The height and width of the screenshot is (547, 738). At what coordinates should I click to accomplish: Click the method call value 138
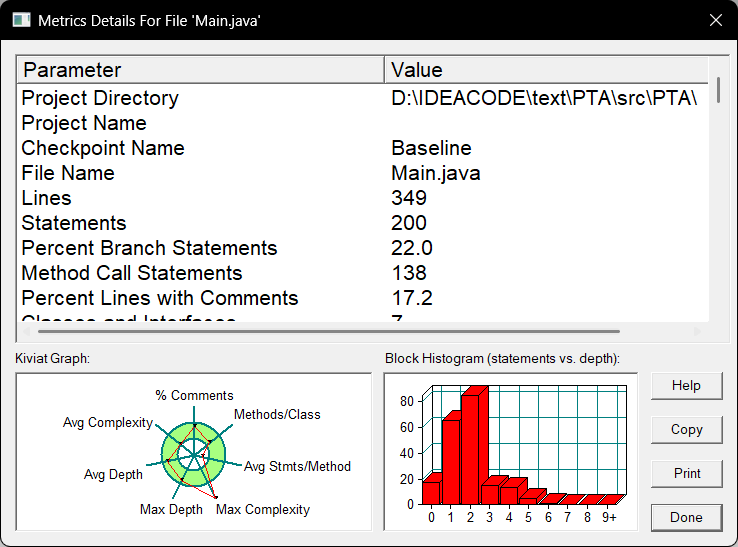click(409, 273)
